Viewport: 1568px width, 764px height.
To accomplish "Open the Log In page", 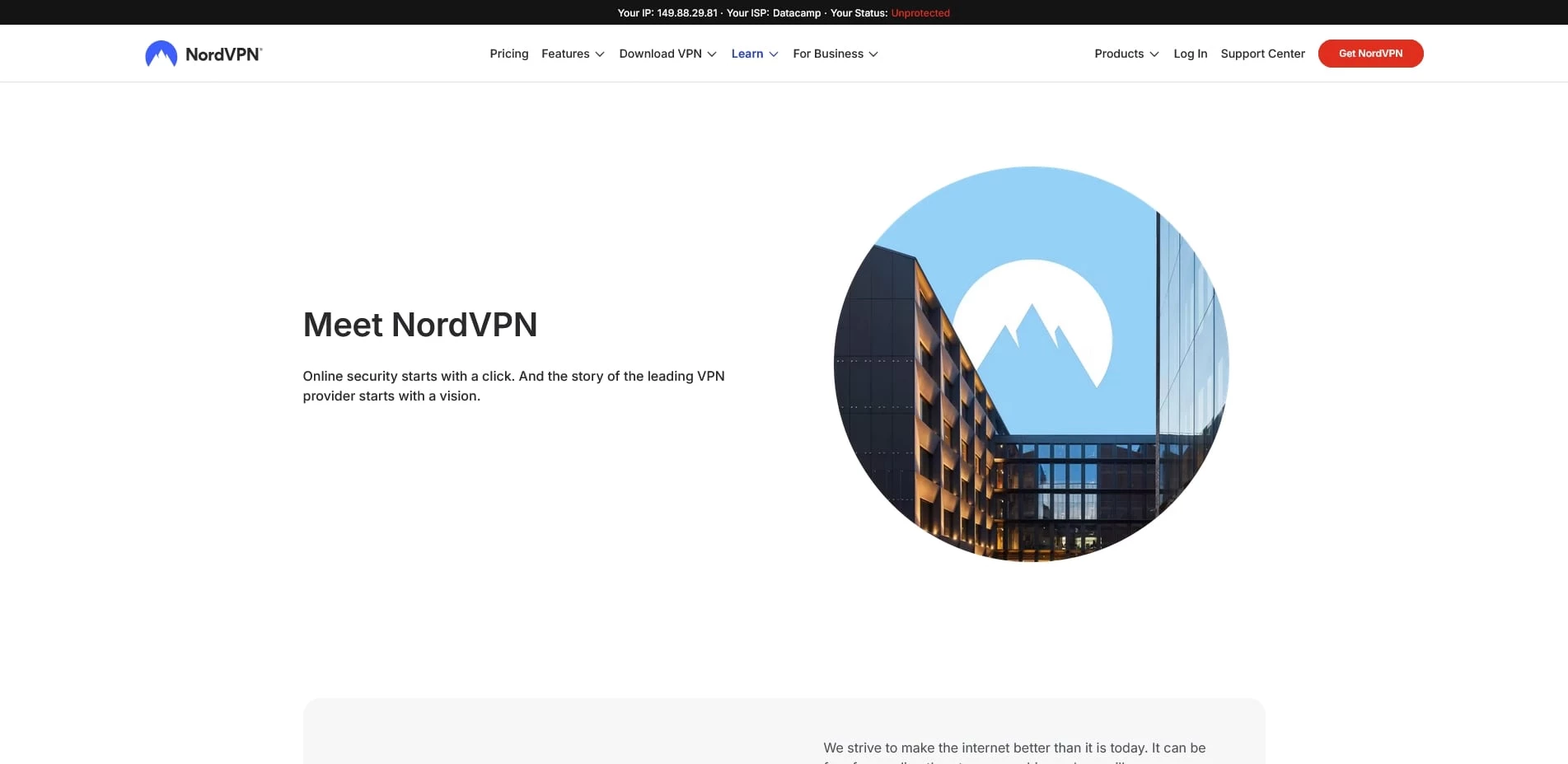I will [x=1190, y=54].
